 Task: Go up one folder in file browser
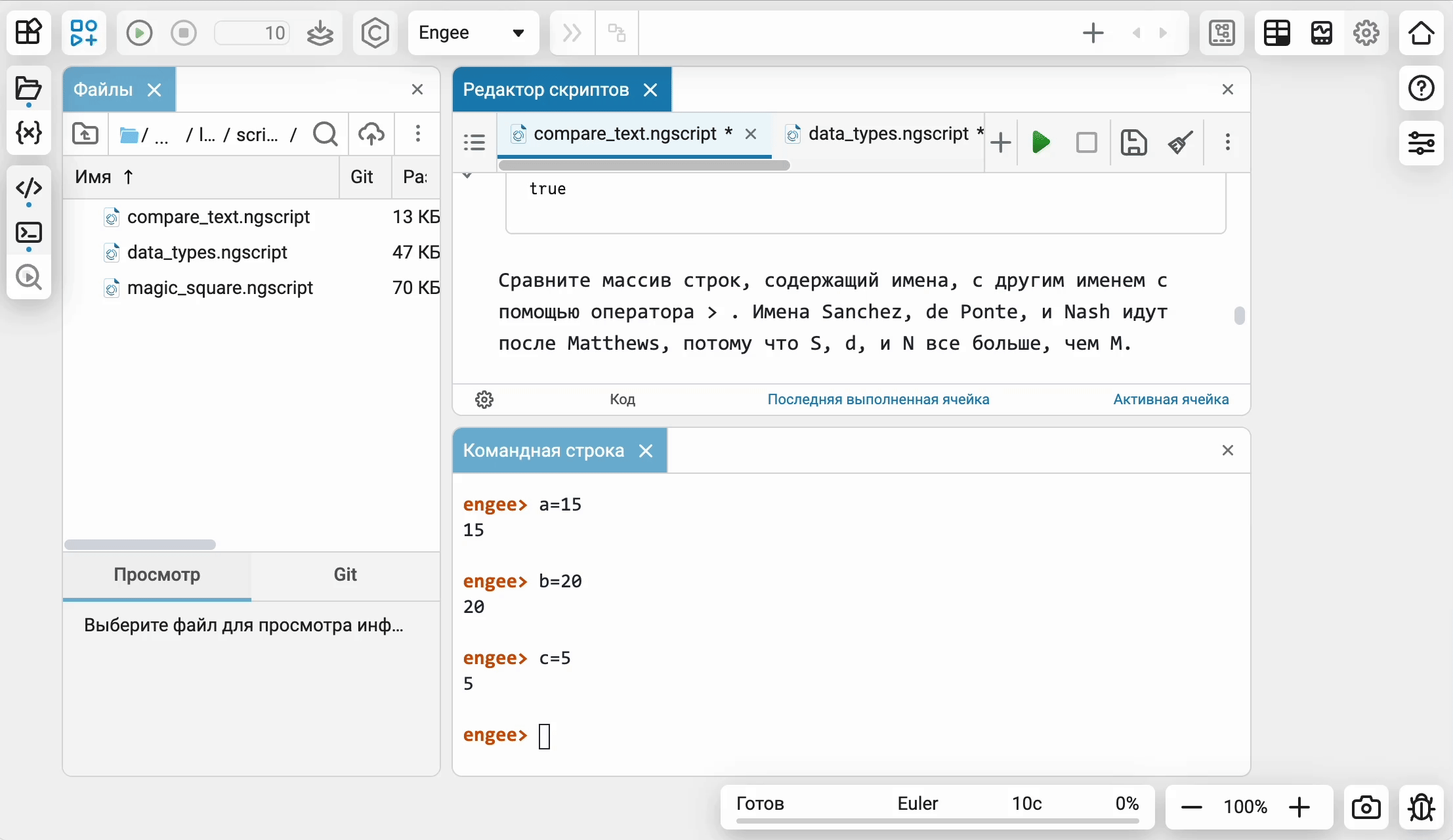pyautogui.click(x=85, y=134)
